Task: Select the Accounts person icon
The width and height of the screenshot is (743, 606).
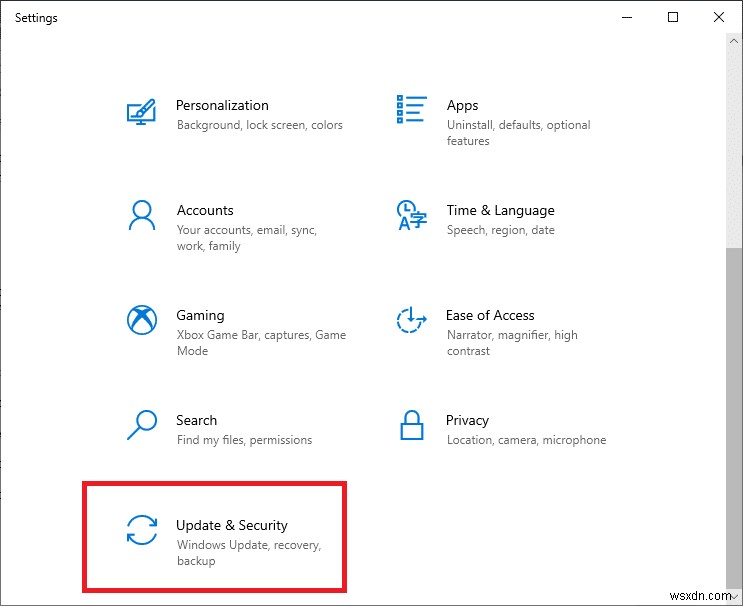Action: 142,215
